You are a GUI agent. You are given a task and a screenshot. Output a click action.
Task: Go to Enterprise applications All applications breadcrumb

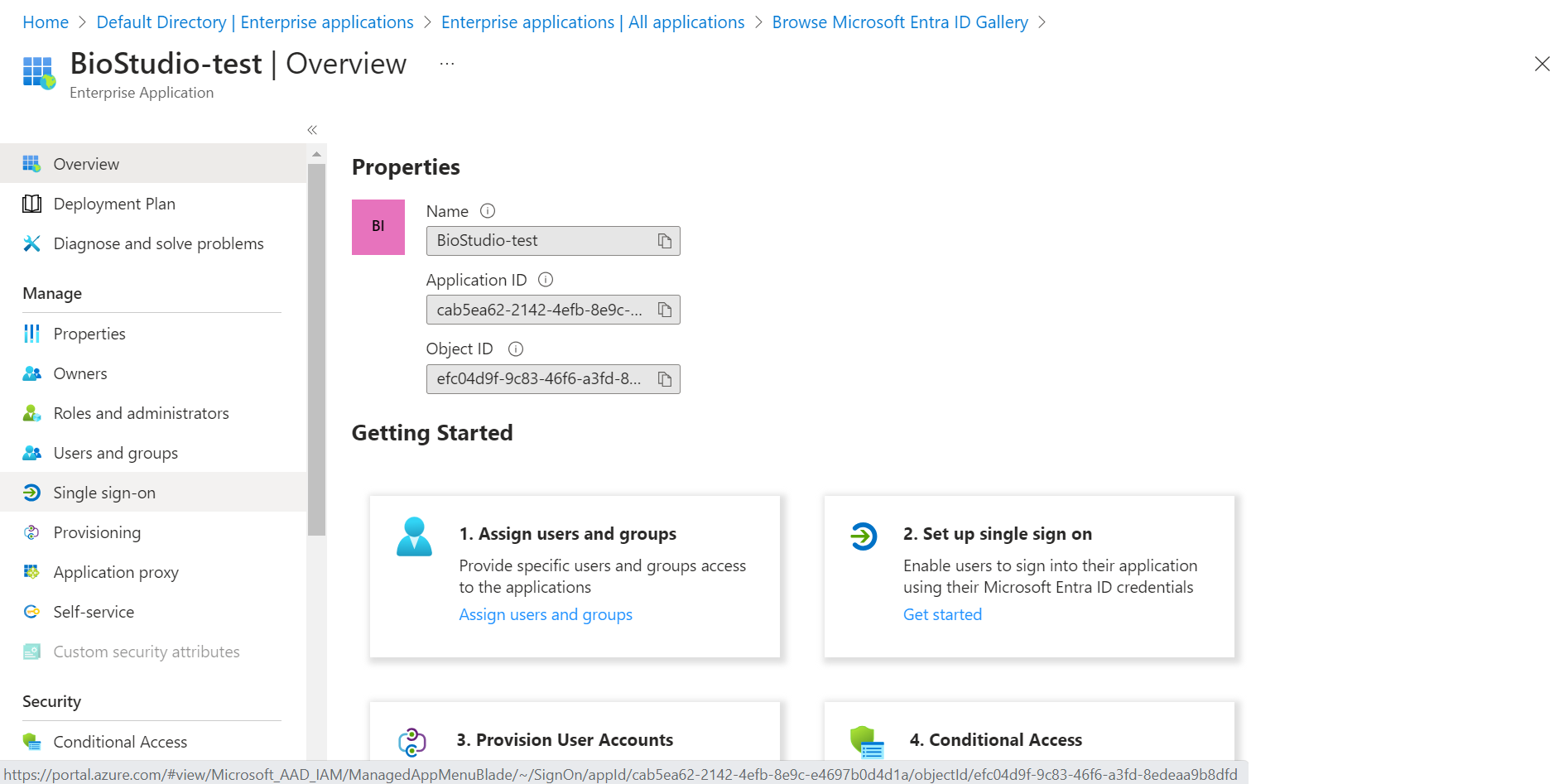[593, 22]
